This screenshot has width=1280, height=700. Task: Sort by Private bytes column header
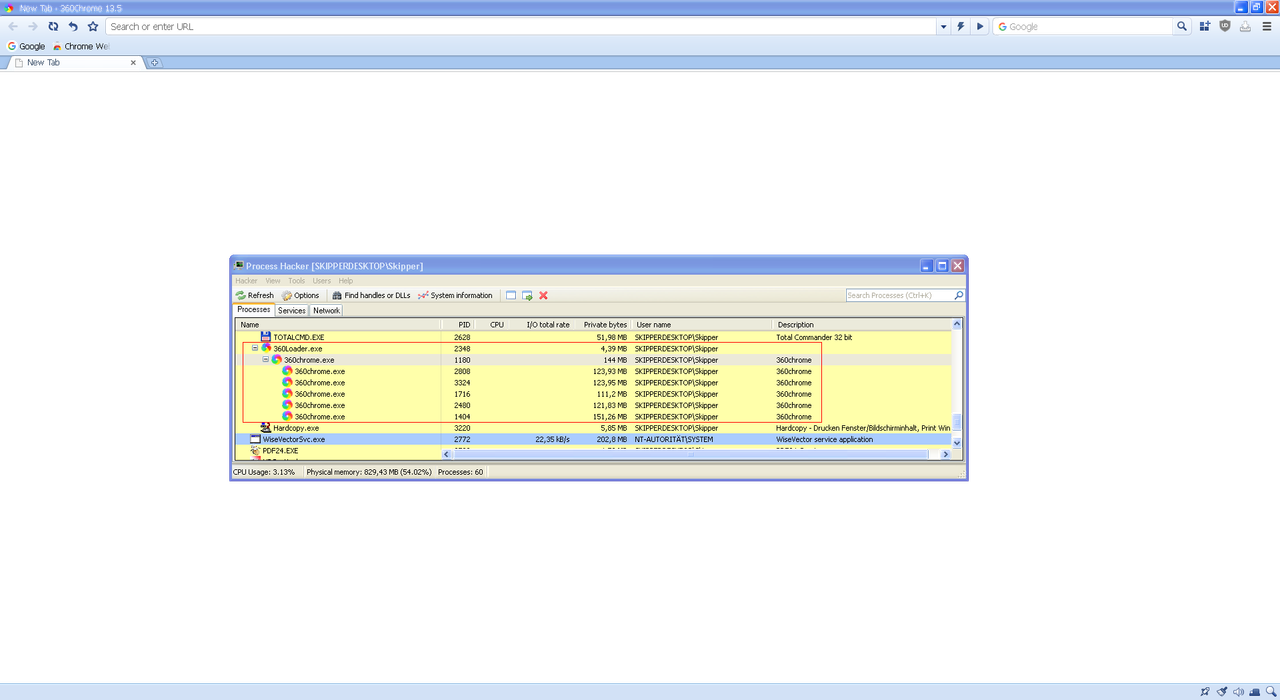(601, 325)
